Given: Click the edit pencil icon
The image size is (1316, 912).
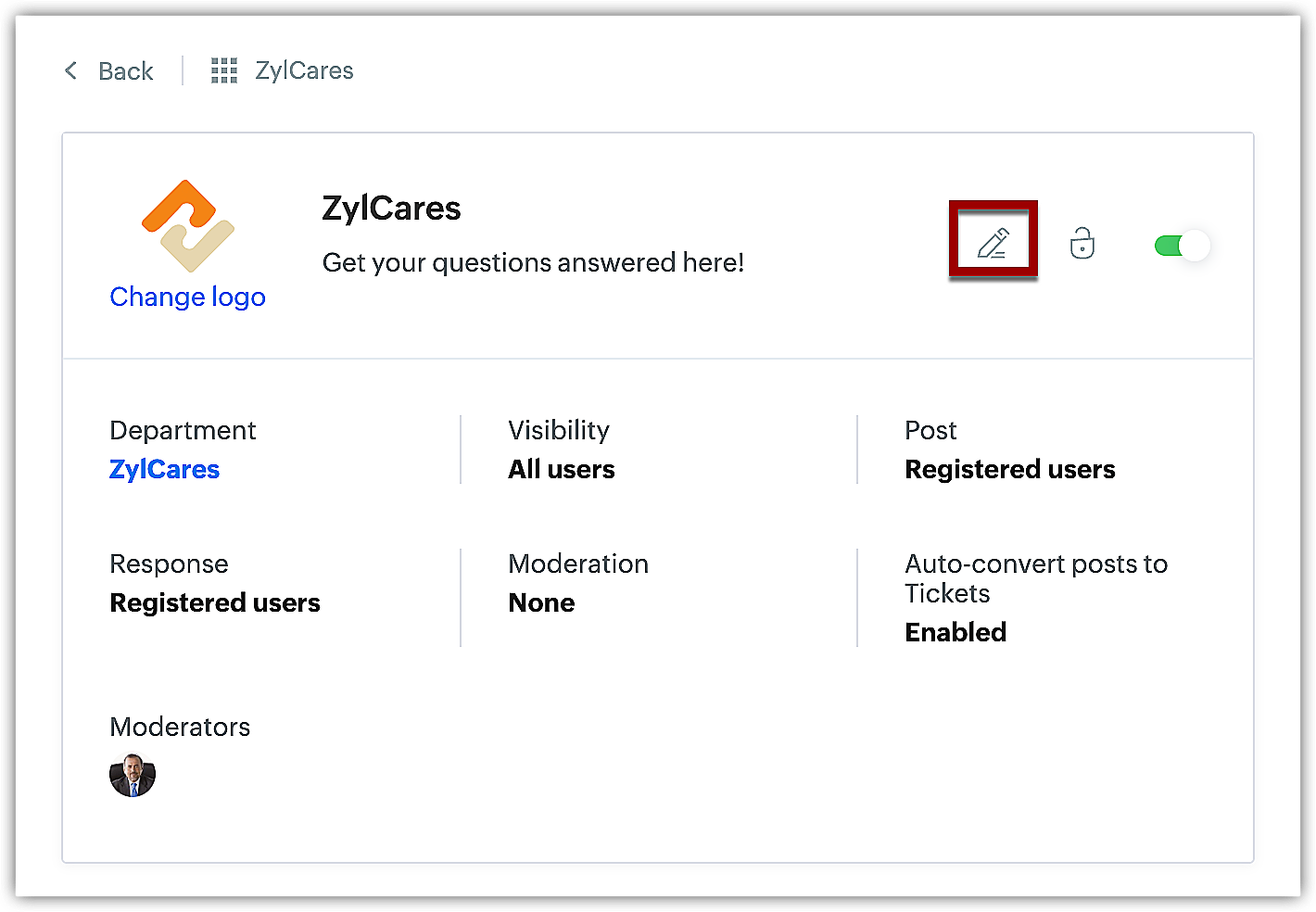Looking at the screenshot, I should pyautogui.click(x=993, y=243).
